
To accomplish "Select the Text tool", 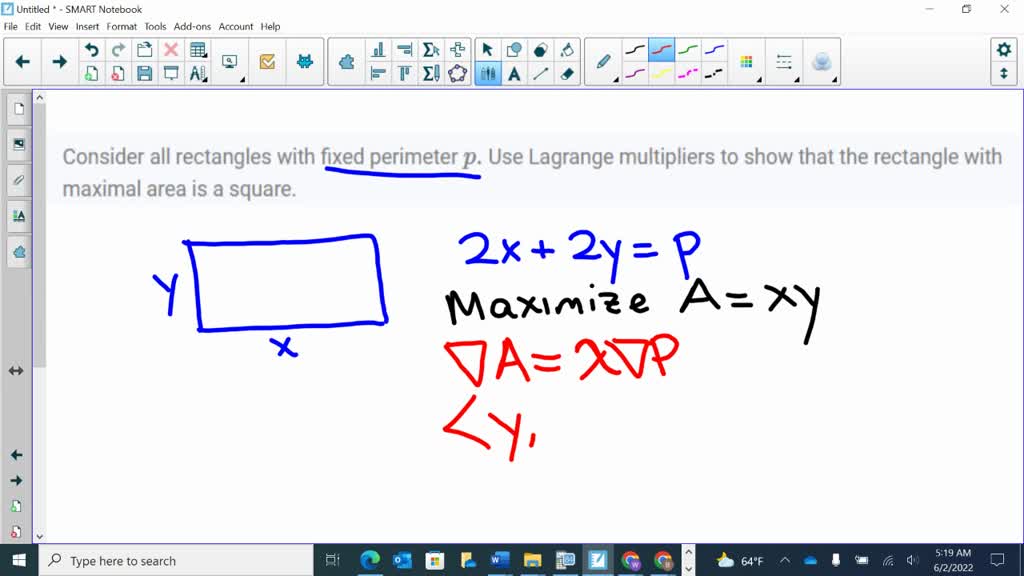I will 514,73.
